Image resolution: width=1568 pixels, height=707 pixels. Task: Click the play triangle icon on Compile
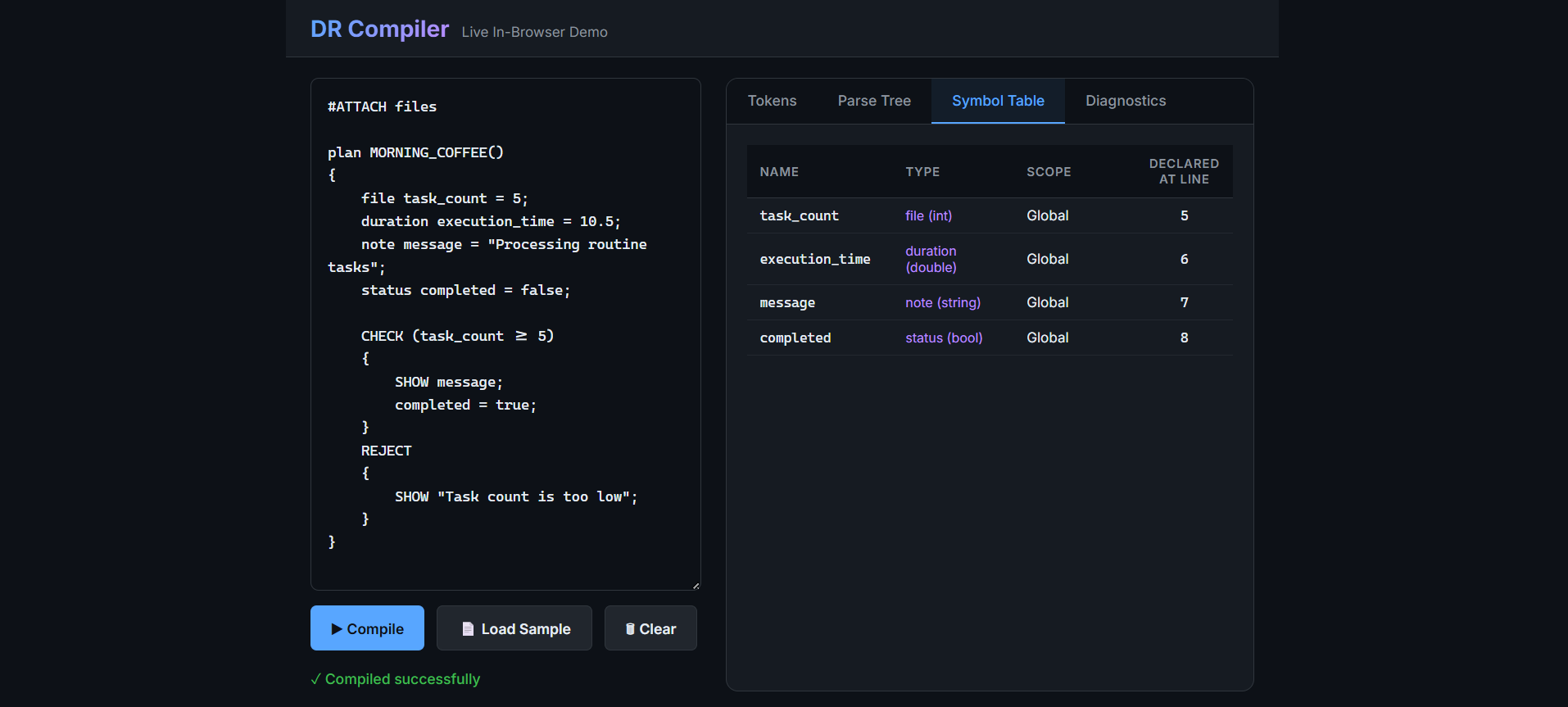337,629
